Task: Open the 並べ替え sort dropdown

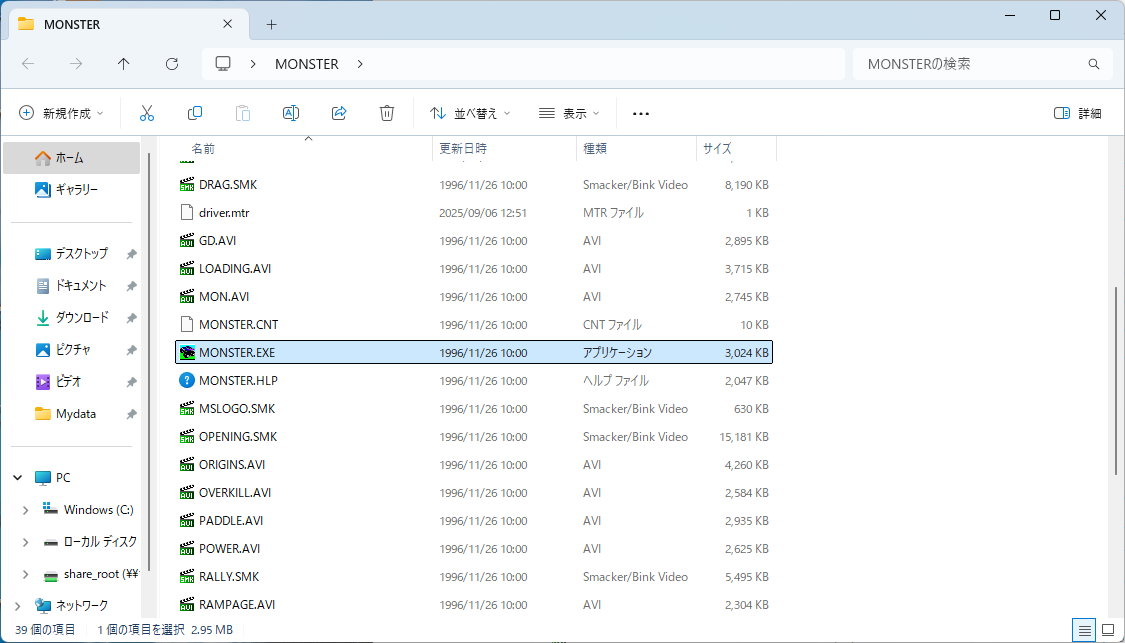Action: click(x=470, y=113)
